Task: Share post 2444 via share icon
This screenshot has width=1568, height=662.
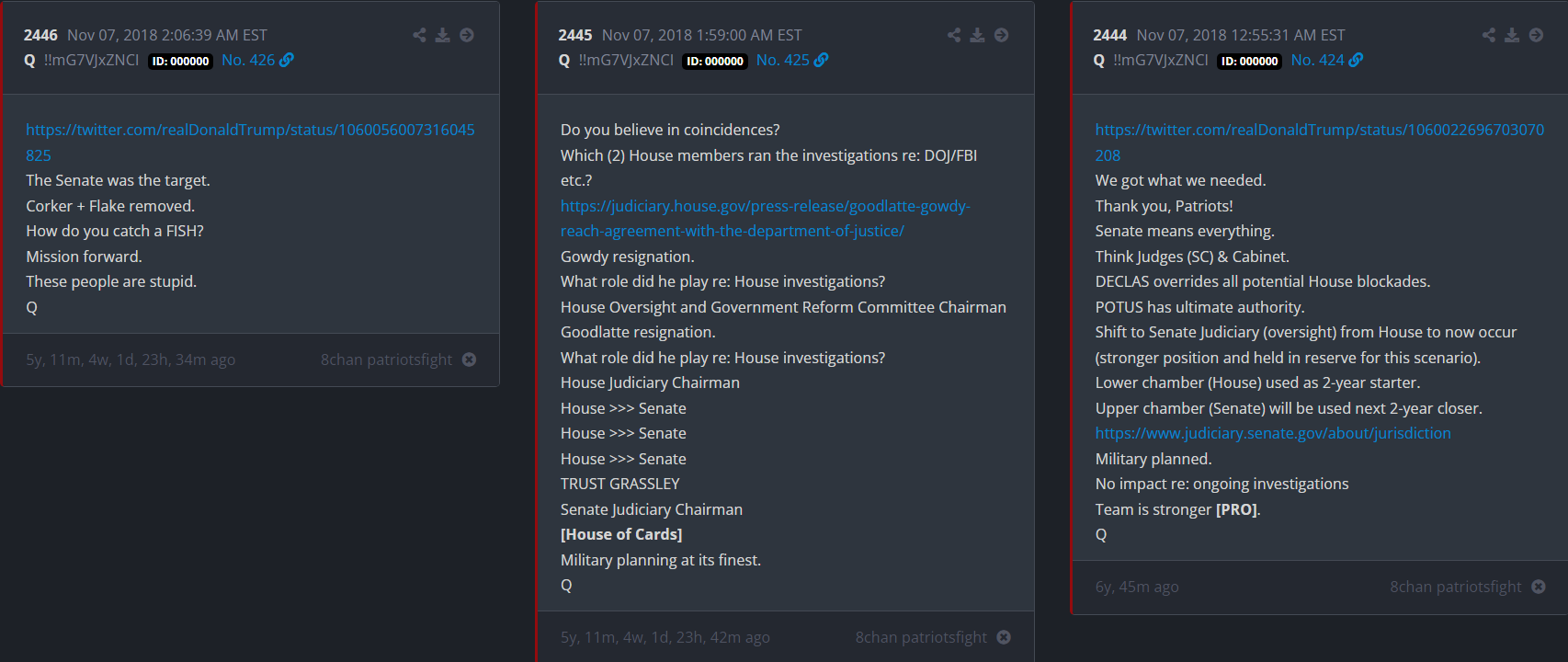Action: (x=1489, y=35)
